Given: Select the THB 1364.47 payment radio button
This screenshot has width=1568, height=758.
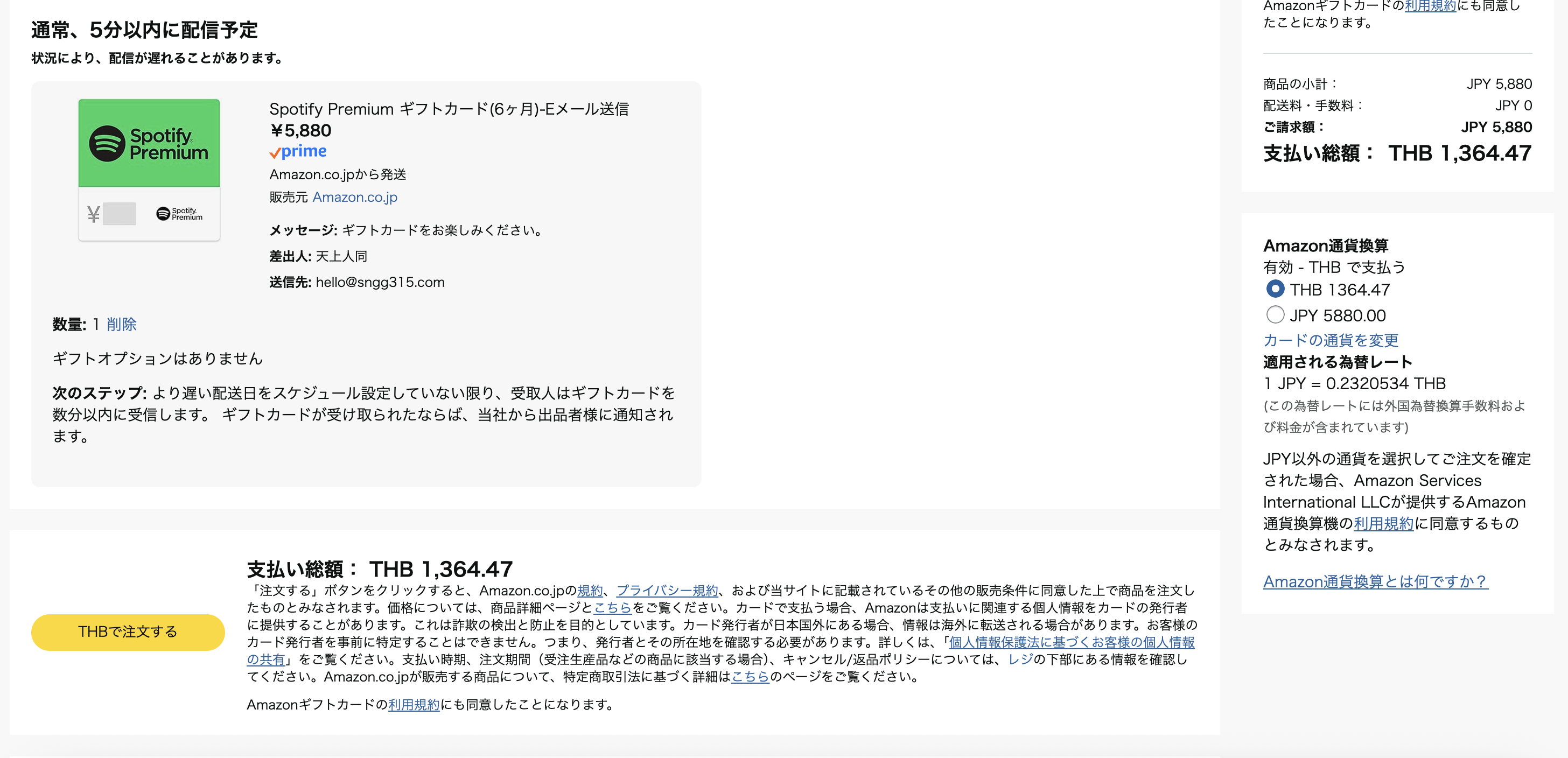Looking at the screenshot, I should click(1275, 289).
